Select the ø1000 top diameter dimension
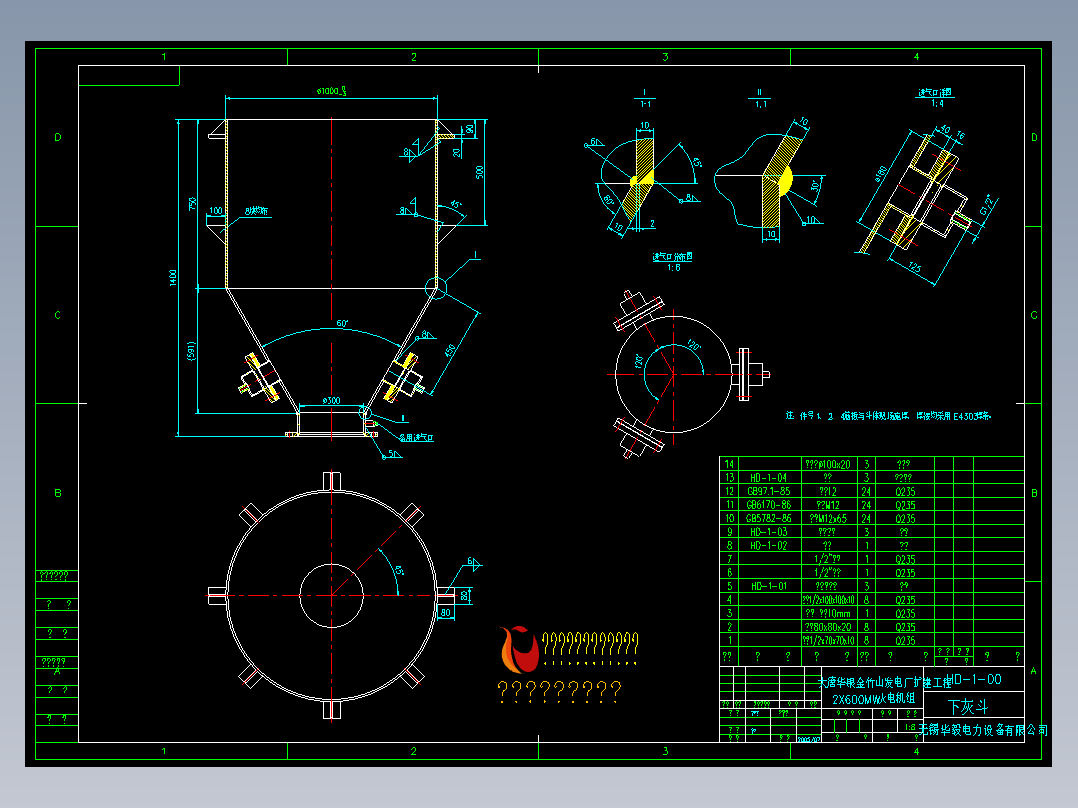This screenshot has height=808, width=1078. click(331, 91)
